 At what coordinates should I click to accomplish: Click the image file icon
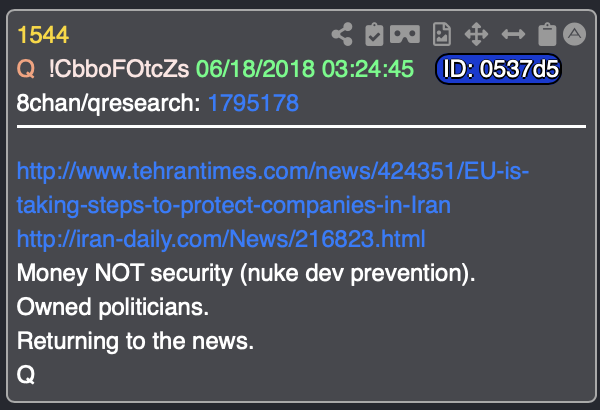[442, 34]
